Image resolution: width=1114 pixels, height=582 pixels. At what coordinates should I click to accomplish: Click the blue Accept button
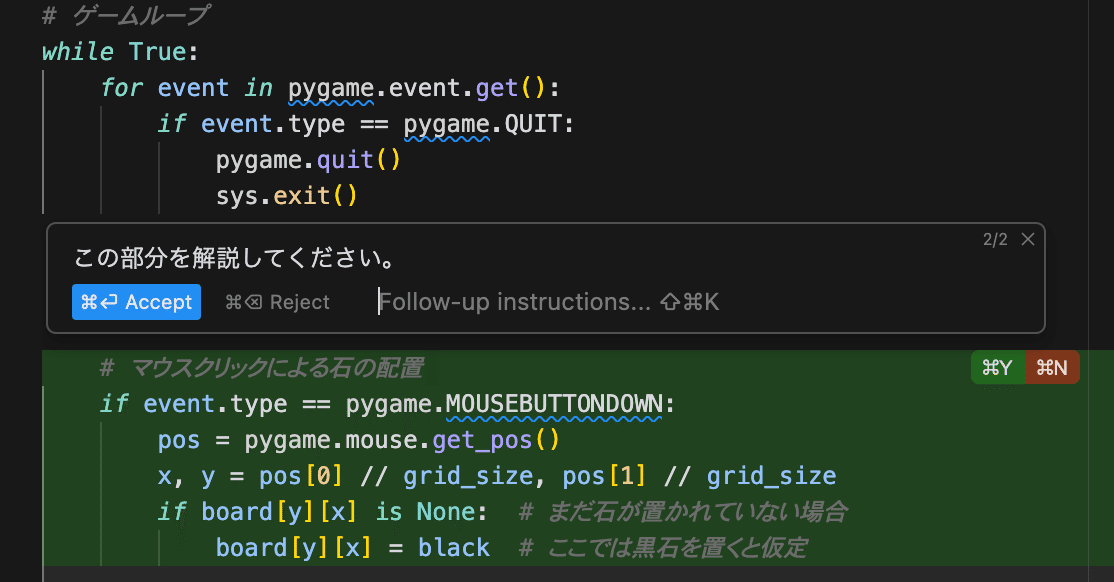pyautogui.click(x=136, y=302)
